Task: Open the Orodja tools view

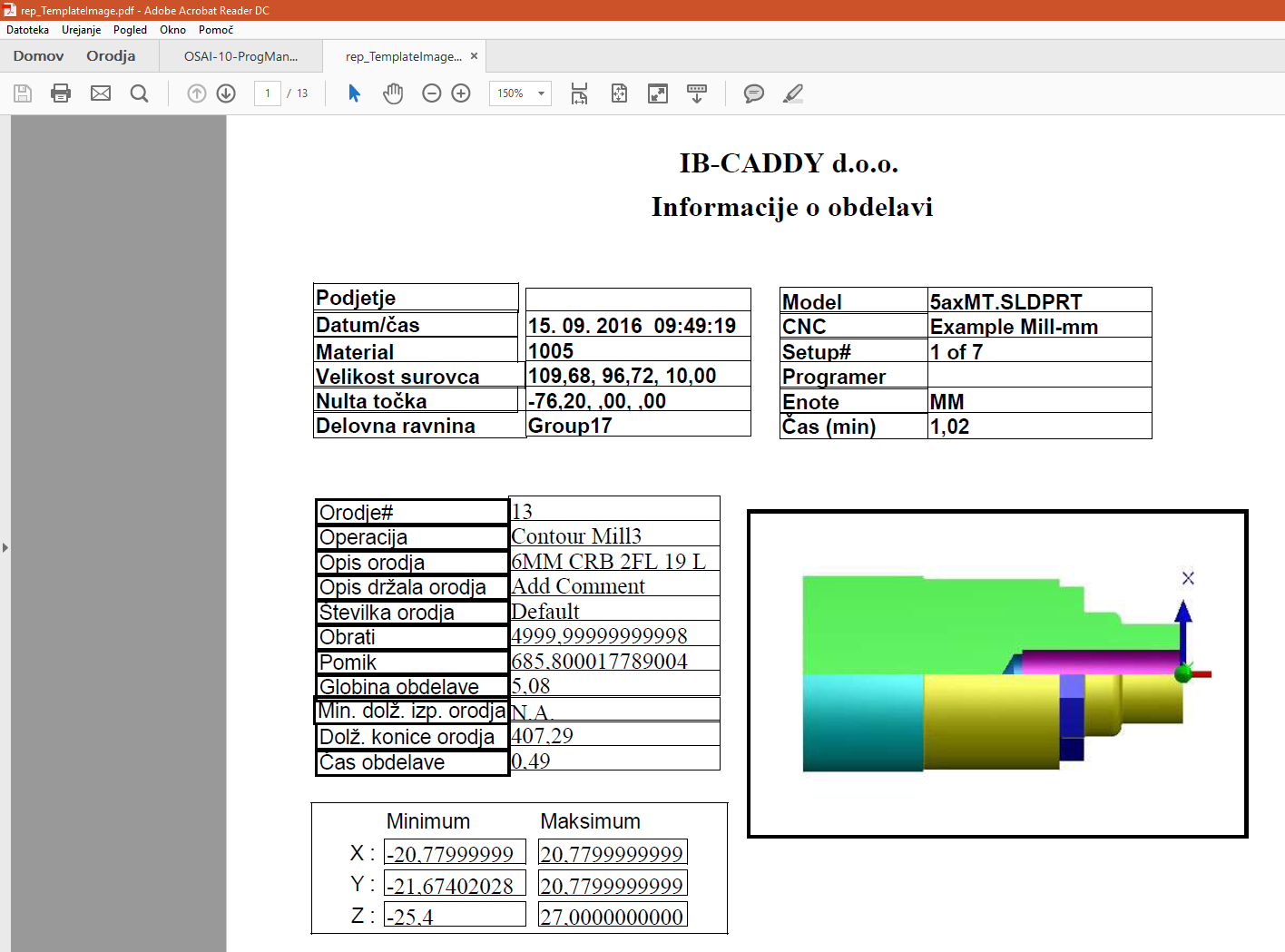Action: pos(111,56)
